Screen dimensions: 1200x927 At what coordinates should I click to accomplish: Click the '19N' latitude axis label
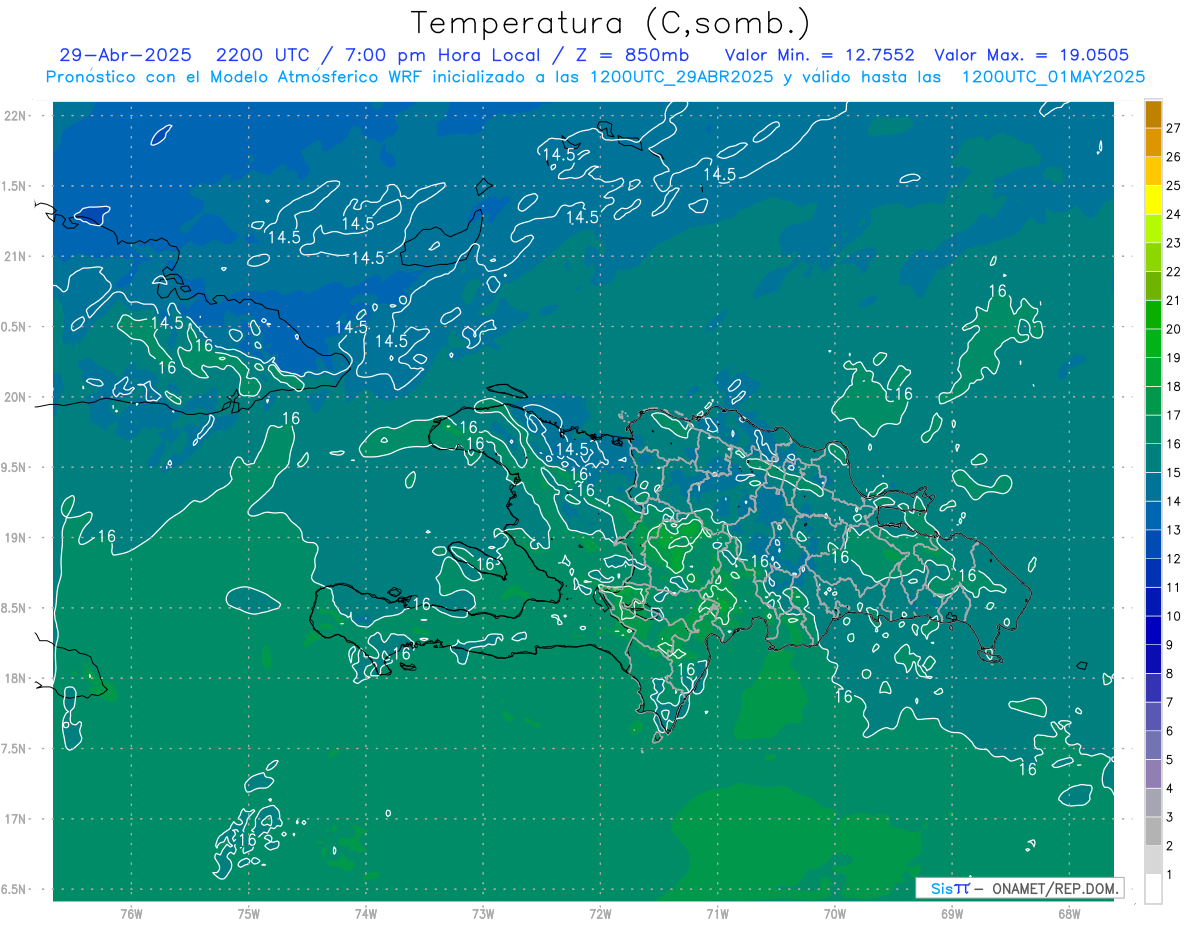tap(17, 538)
